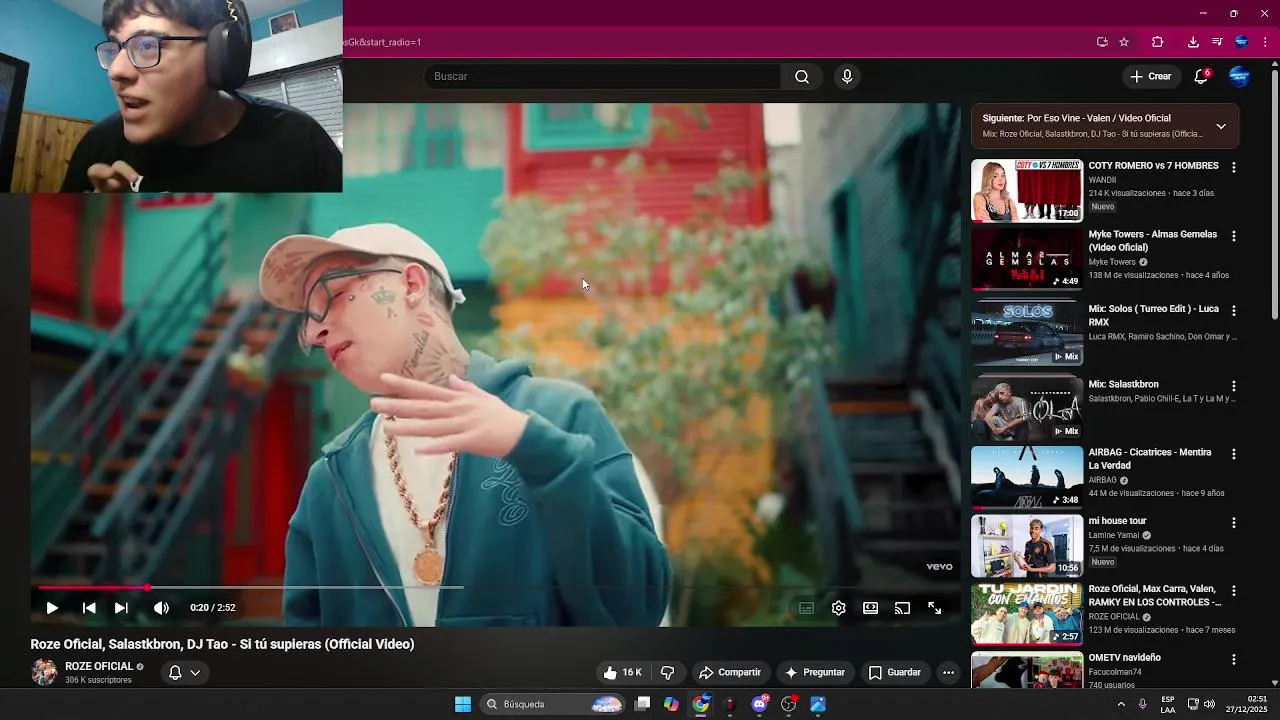This screenshot has height=720, width=1280.
Task: Open Mix: Salastkbron title
Action: click(x=1124, y=385)
